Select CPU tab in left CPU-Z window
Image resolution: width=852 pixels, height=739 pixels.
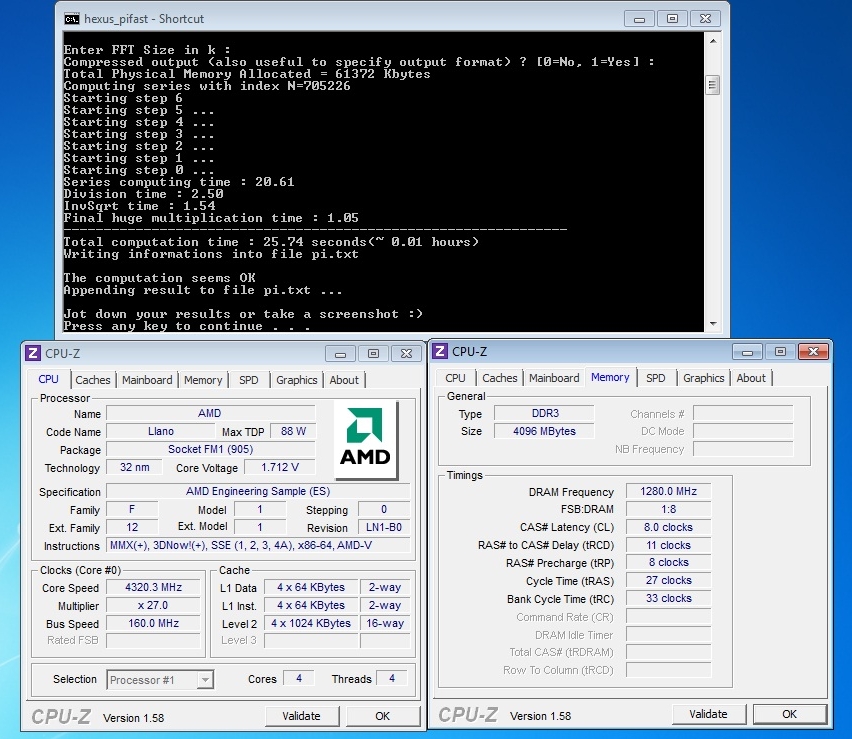click(x=48, y=379)
